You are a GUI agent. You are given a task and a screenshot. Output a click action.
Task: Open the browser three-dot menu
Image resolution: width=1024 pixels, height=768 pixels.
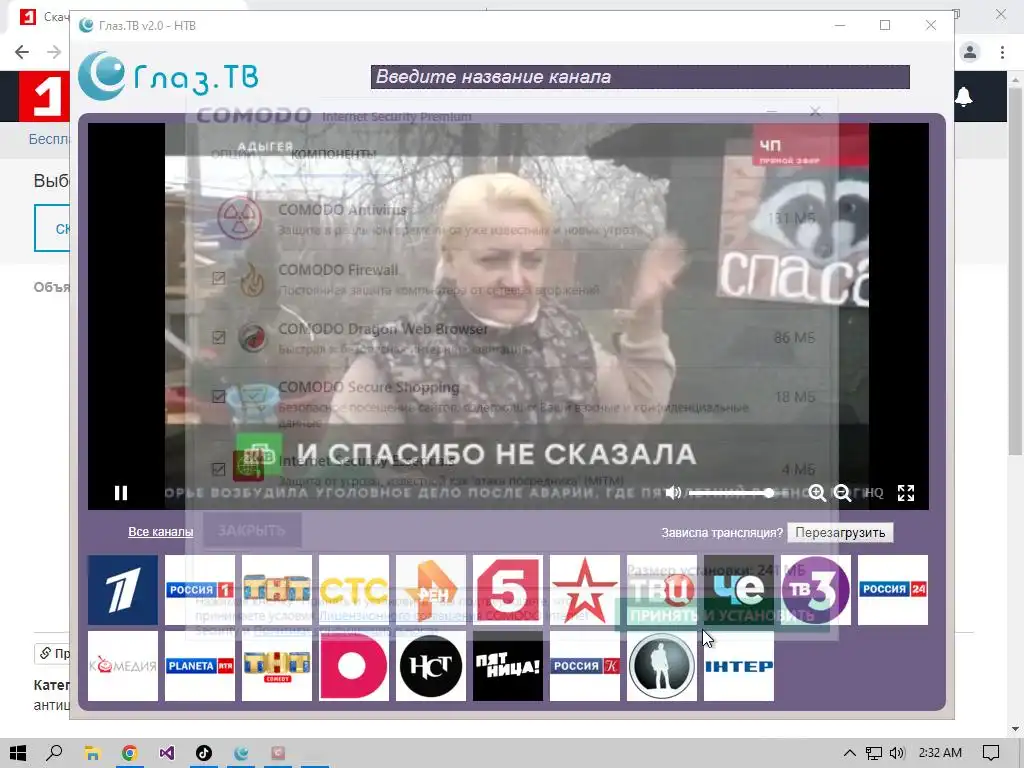click(1002, 52)
